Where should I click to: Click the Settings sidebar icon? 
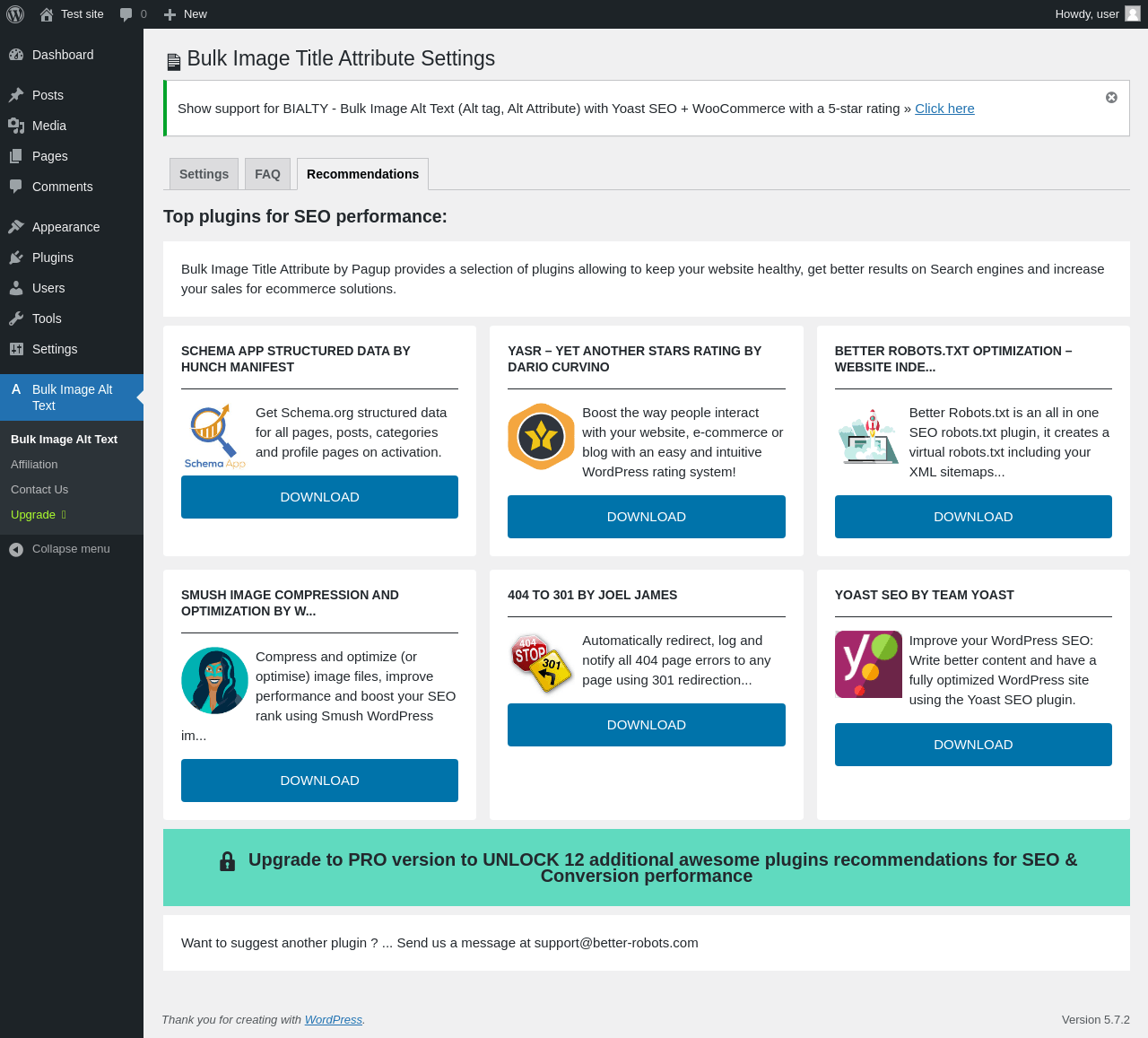pos(16,349)
